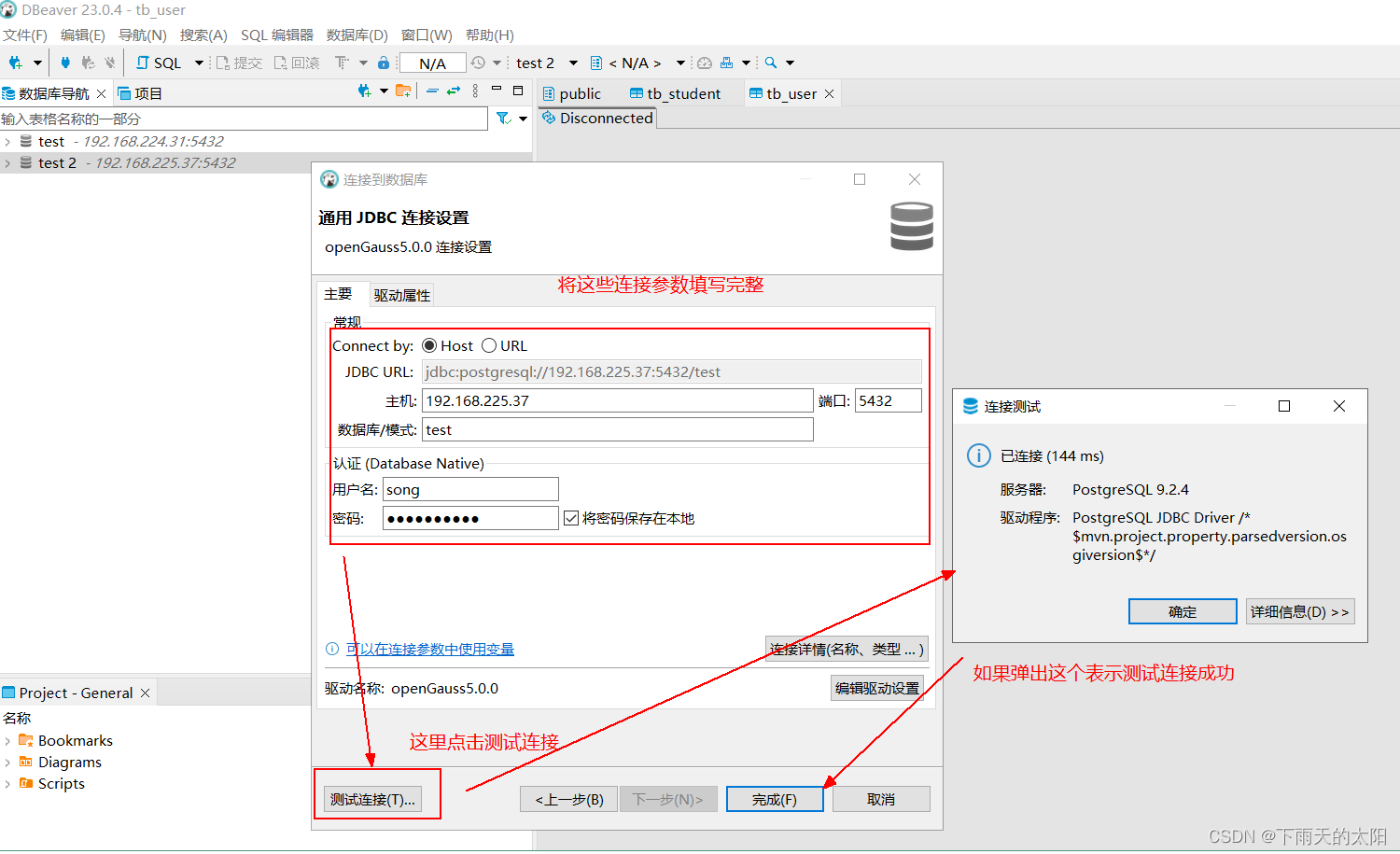
Task: Click the 数据库/模式 input field
Action: [x=618, y=429]
